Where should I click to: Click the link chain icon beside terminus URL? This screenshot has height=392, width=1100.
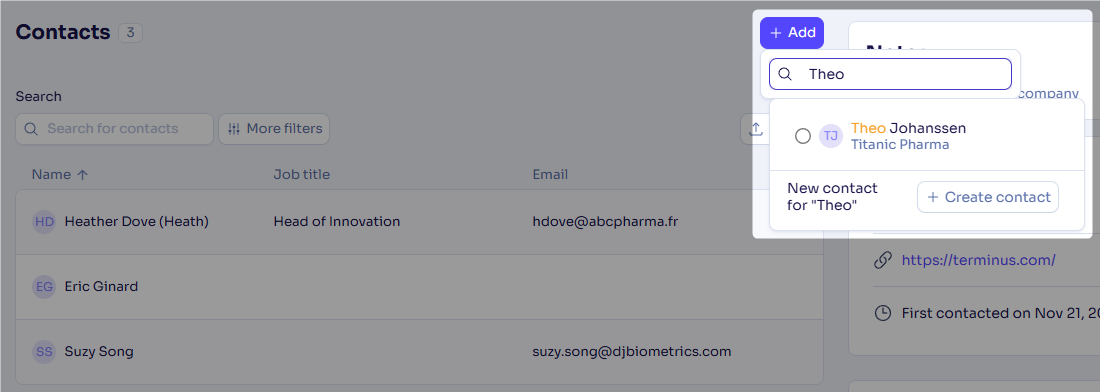tap(883, 260)
